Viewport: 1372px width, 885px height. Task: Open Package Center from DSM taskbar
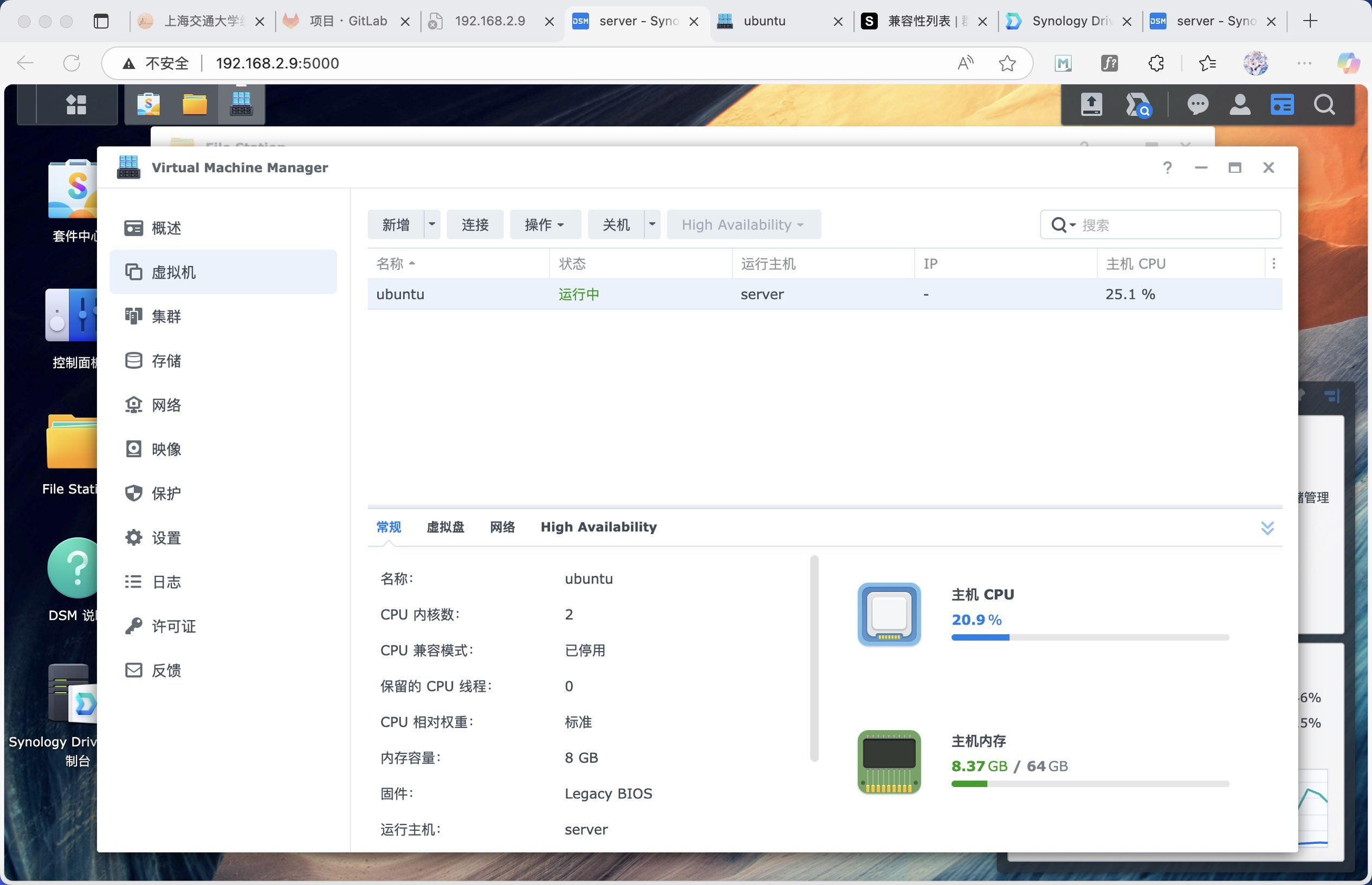point(148,105)
